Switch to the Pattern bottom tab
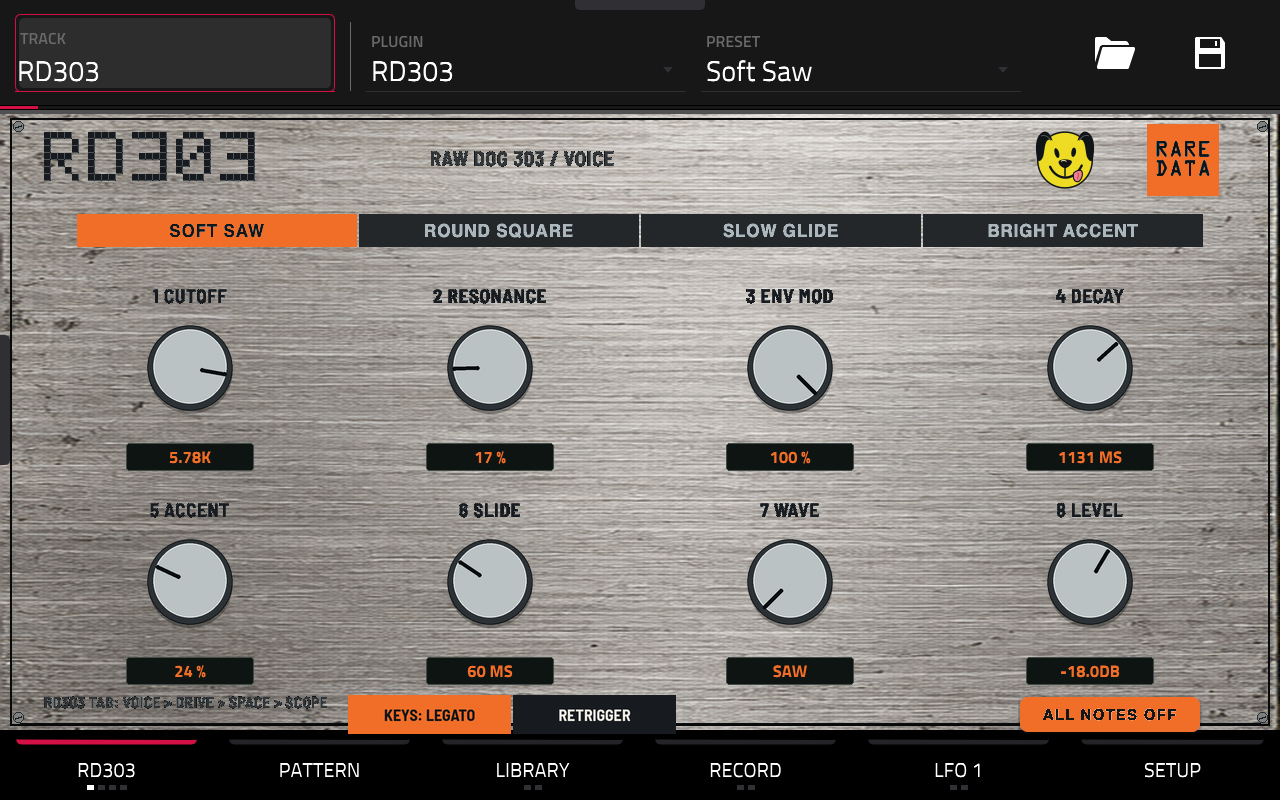Image resolution: width=1280 pixels, height=800 pixels. [319, 768]
